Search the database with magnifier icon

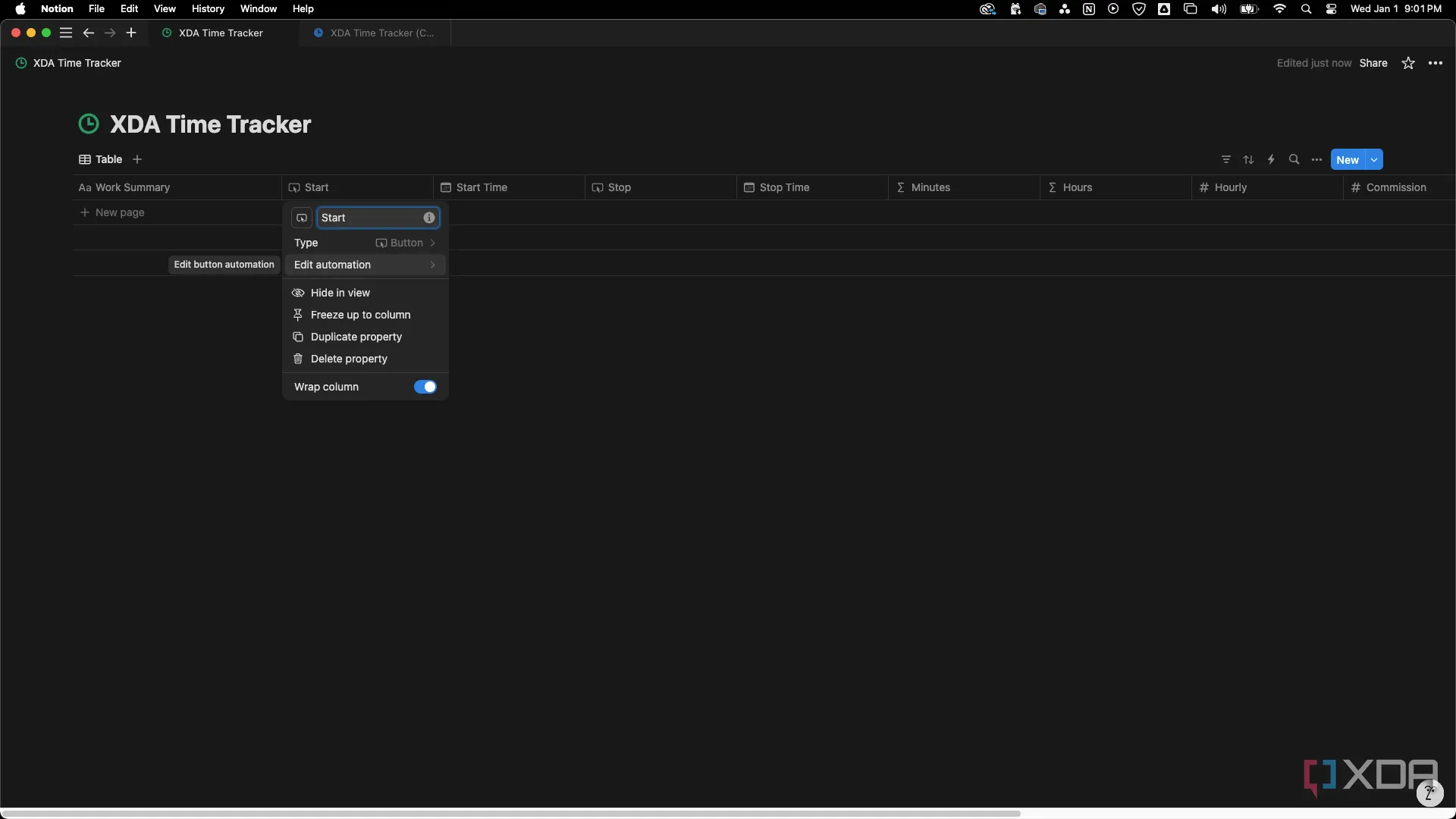point(1294,159)
